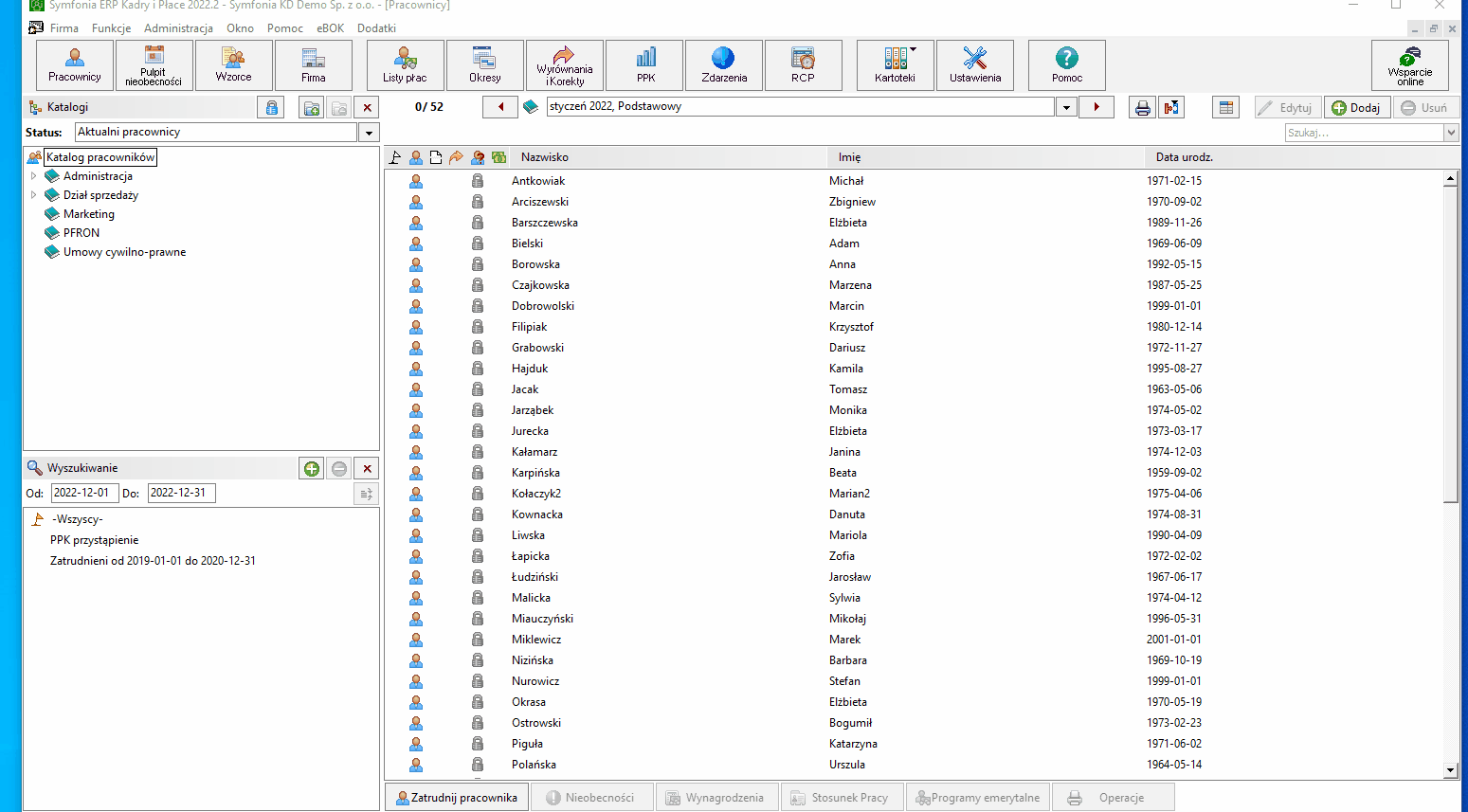The width and height of the screenshot is (1468, 812).
Task: Open the Funkcje menu
Action: click(x=112, y=28)
